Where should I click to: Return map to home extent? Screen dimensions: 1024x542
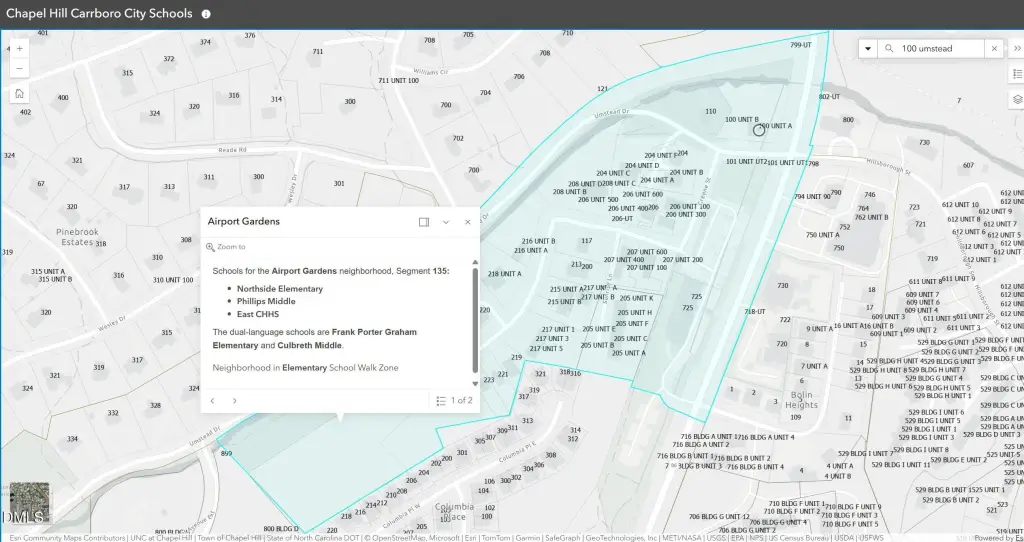pos(19,93)
